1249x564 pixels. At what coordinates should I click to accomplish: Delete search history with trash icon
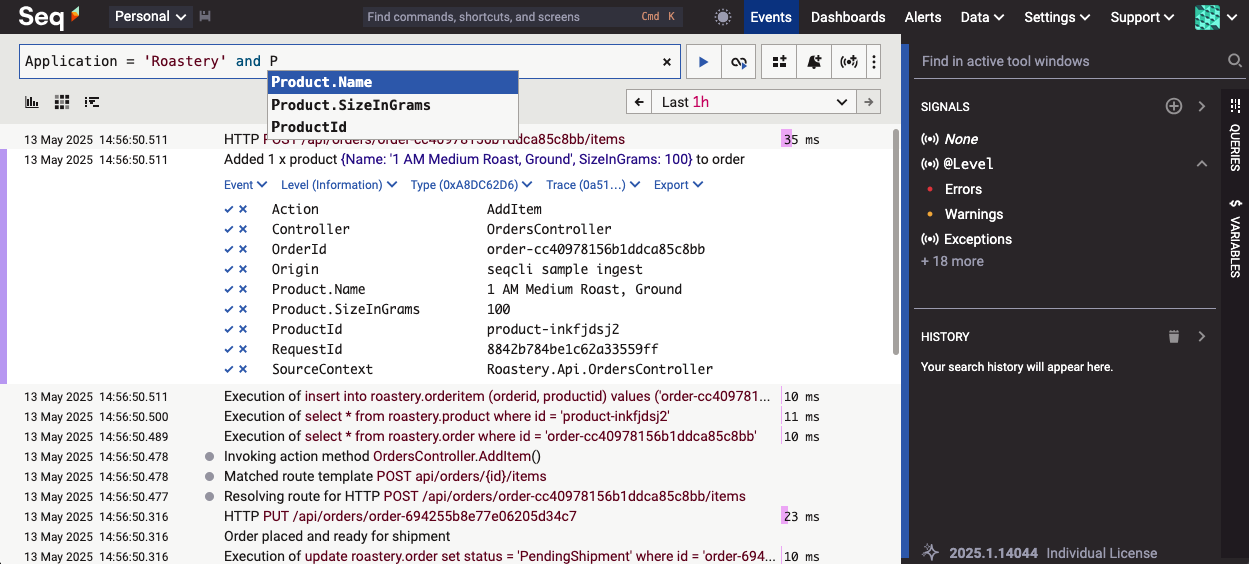[1174, 337]
